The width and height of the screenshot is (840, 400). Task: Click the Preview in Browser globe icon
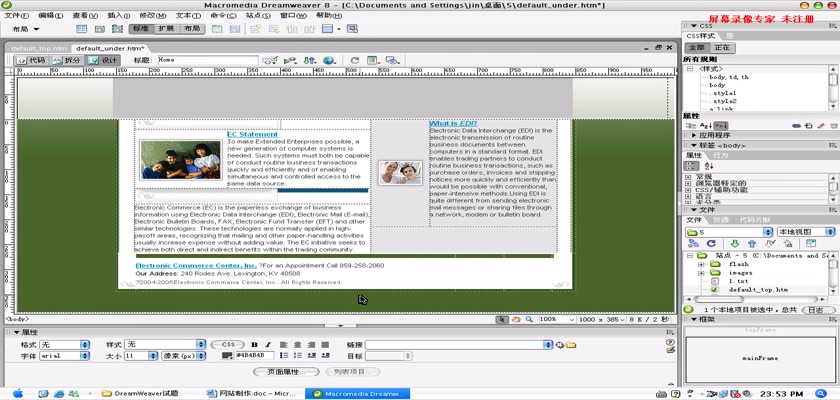coord(329,61)
